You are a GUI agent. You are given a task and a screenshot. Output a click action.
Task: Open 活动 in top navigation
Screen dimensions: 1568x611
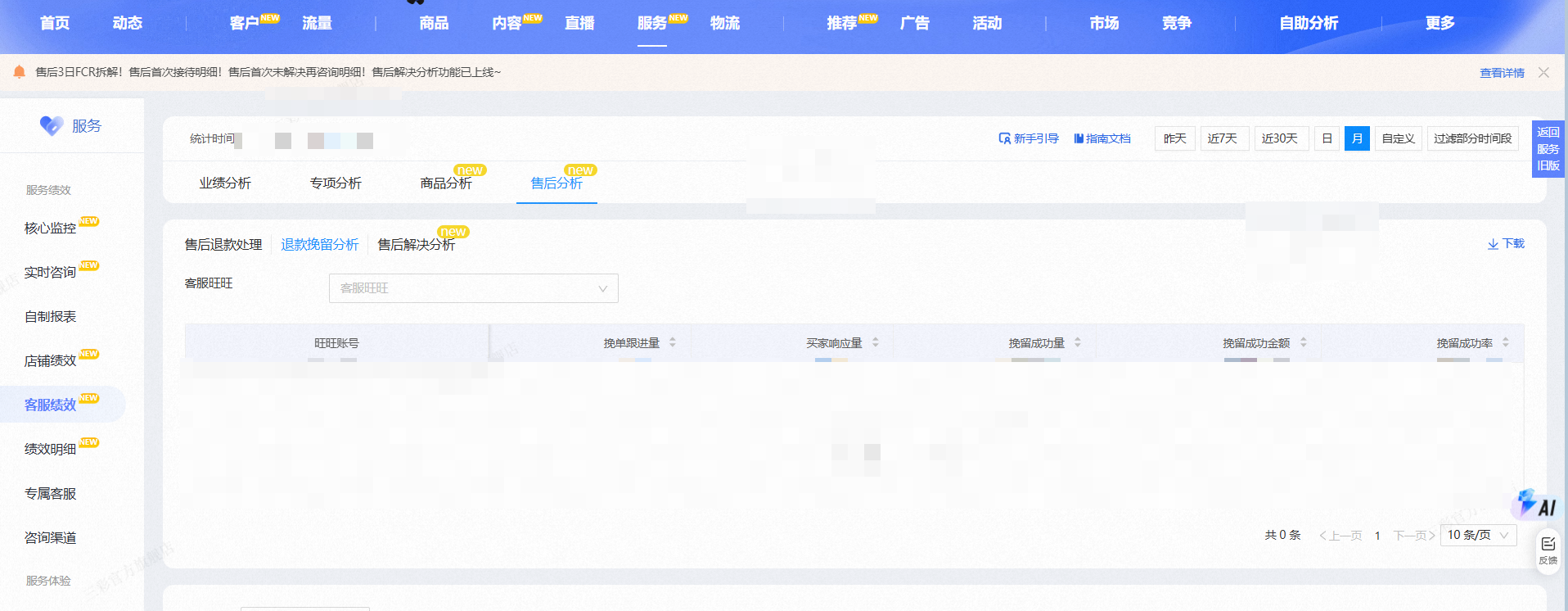(x=988, y=23)
